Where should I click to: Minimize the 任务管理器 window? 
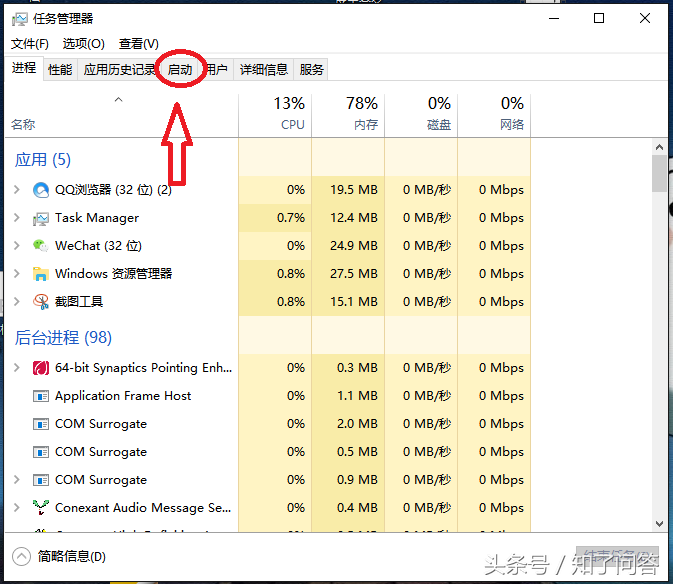pos(554,18)
